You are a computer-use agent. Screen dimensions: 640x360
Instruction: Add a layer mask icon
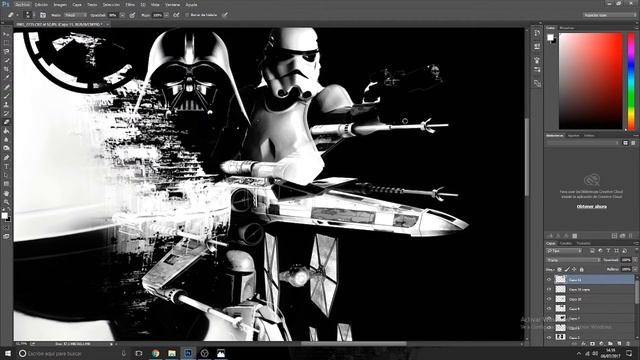point(593,344)
